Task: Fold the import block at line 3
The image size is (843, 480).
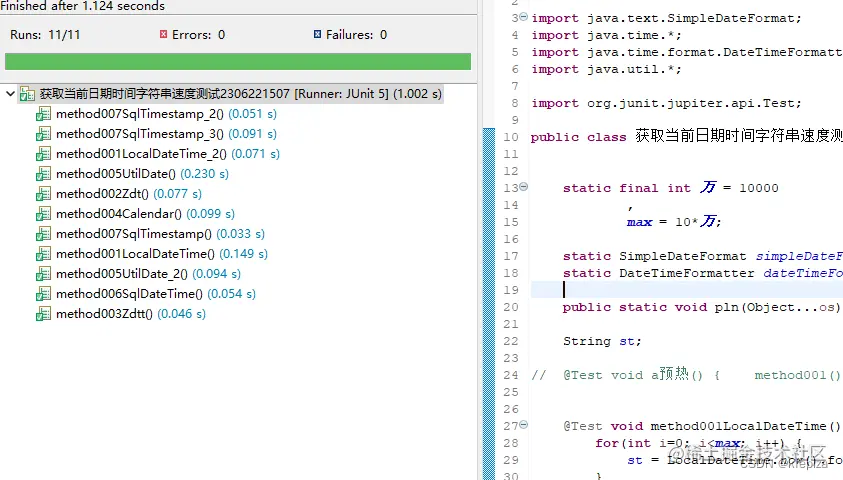Action: point(524,17)
